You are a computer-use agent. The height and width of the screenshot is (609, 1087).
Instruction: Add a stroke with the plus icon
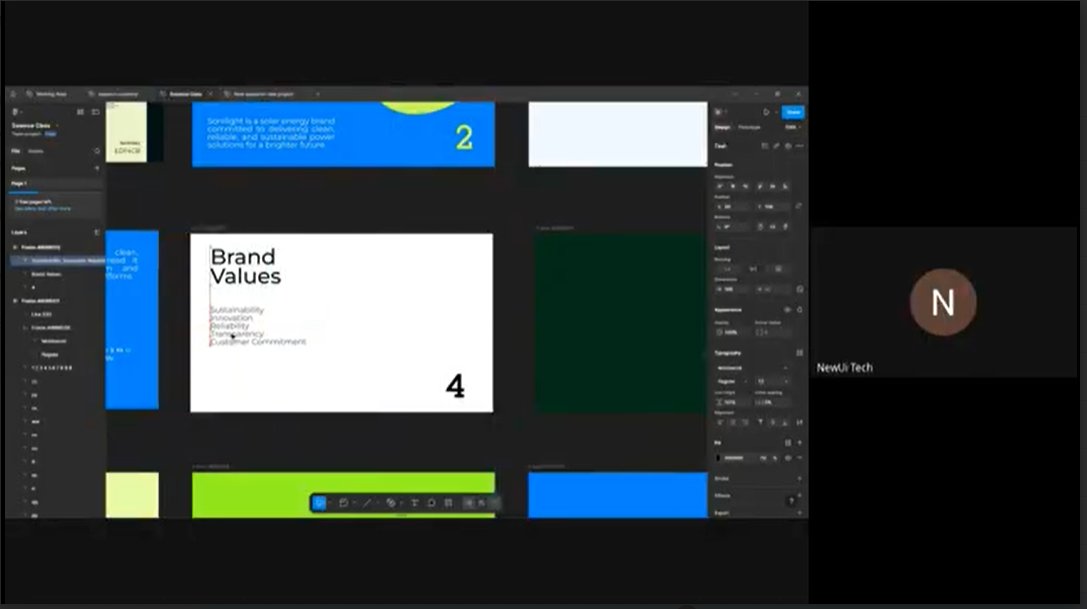click(799, 479)
